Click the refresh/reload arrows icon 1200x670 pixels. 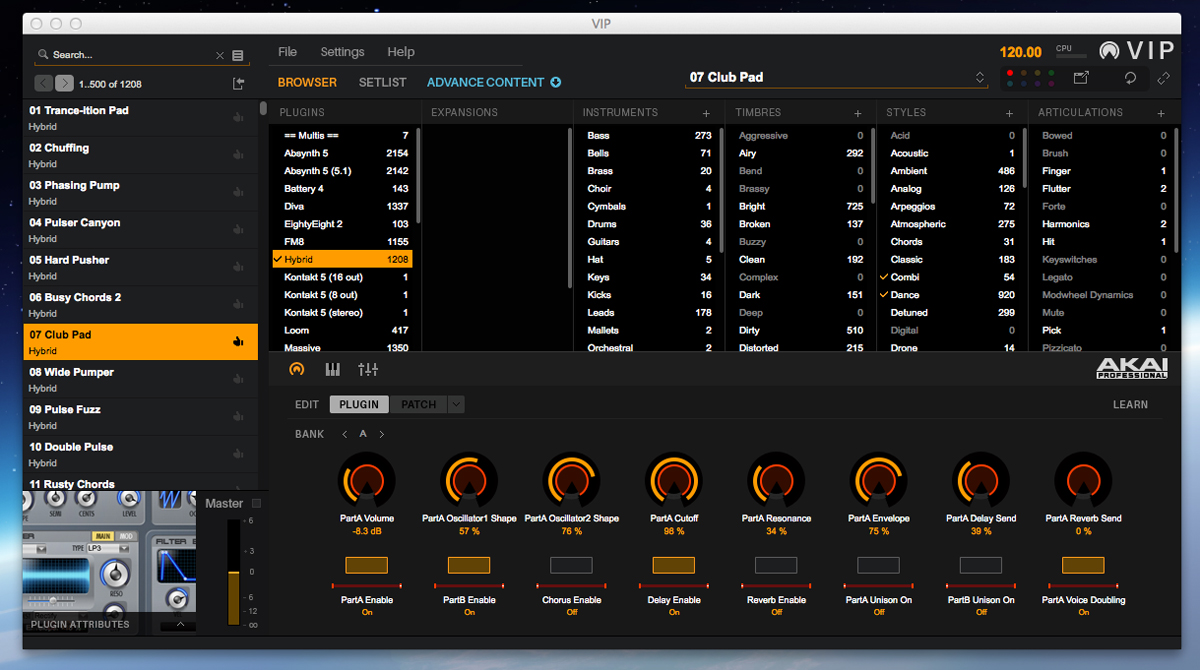pos(1130,78)
